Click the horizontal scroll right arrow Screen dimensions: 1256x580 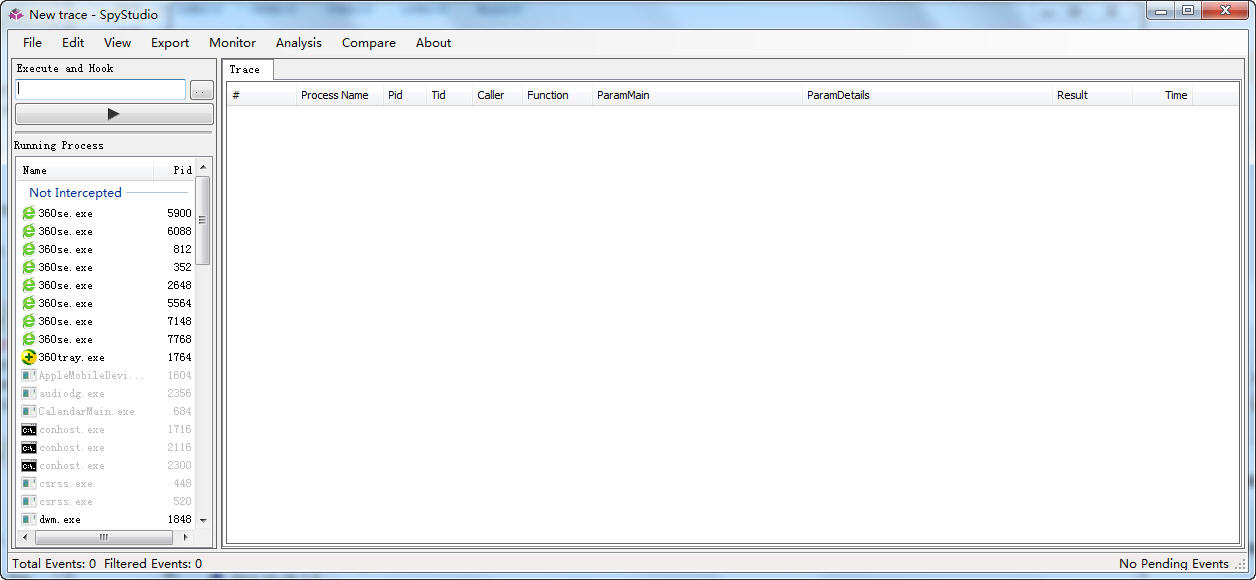[186, 537]
